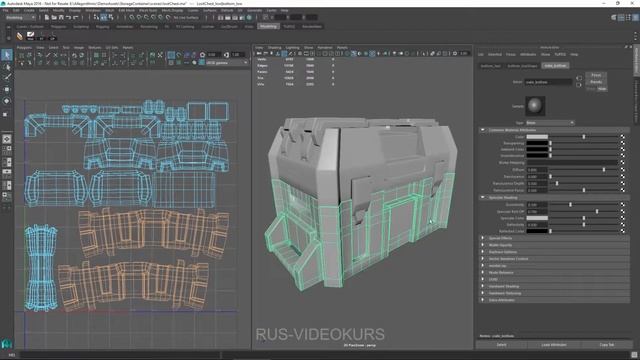This screenshot has height=360, width=640.
Task: Click the Diffuse slider track
Action: 584,170
